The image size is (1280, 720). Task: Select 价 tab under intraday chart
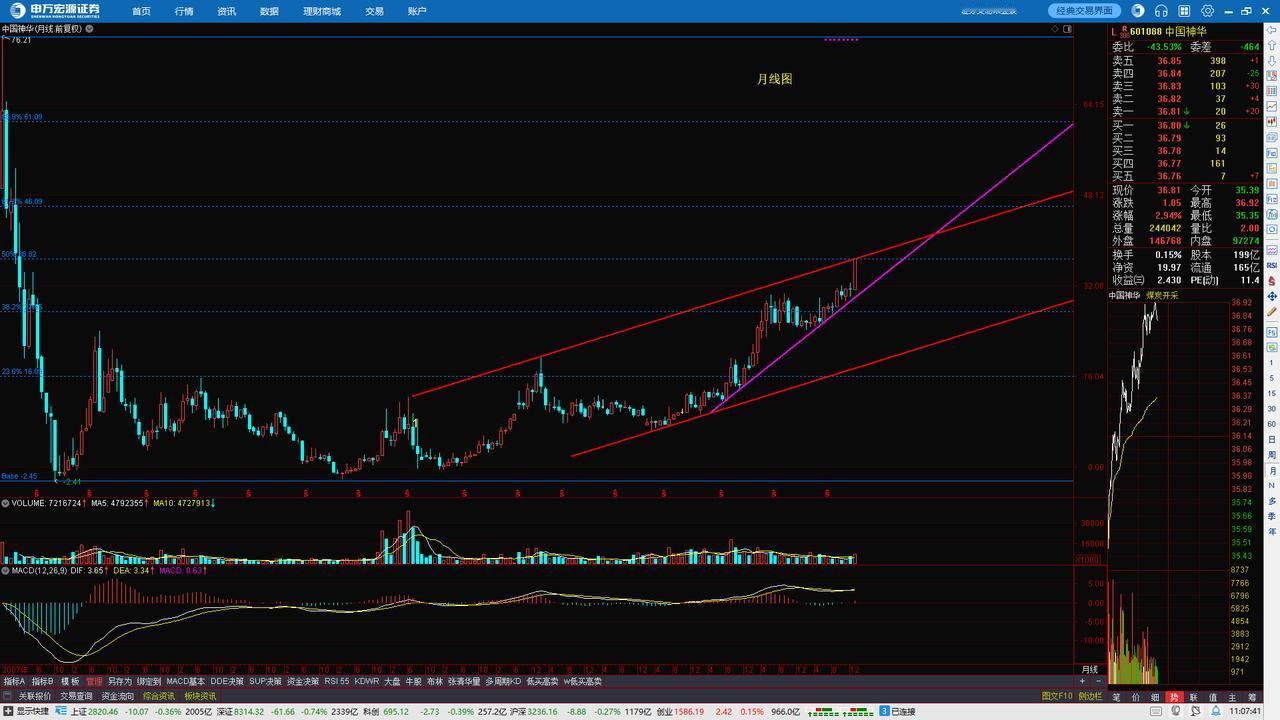(1136, 697)
